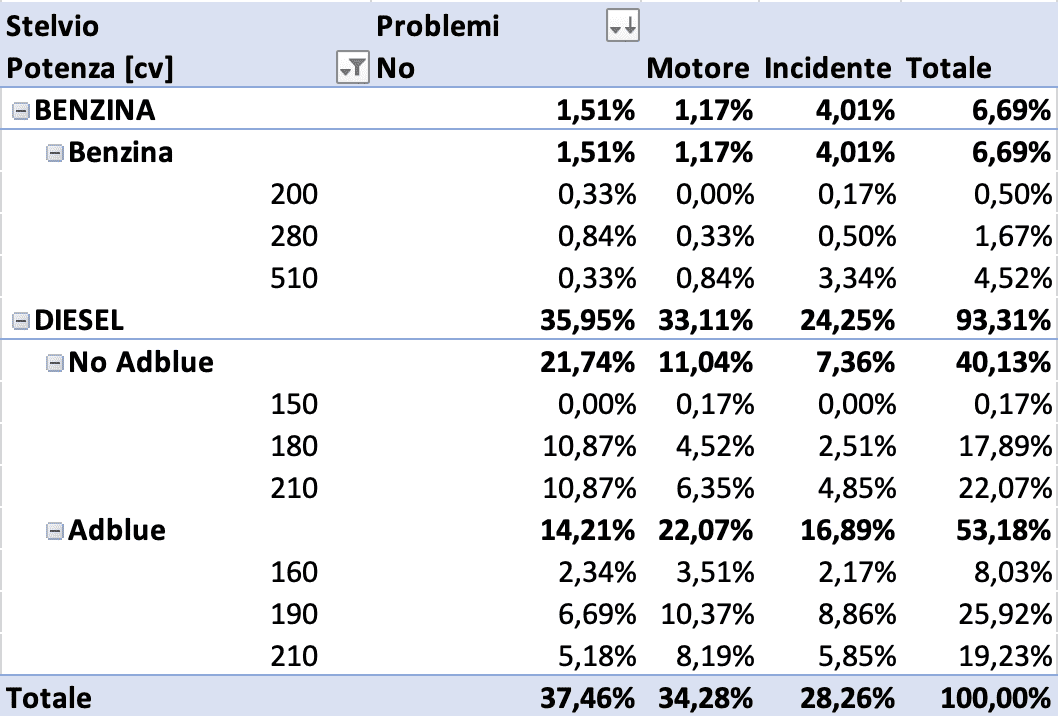
Task: Collapse the No Adblue subgroup
Action: (55, 363)
